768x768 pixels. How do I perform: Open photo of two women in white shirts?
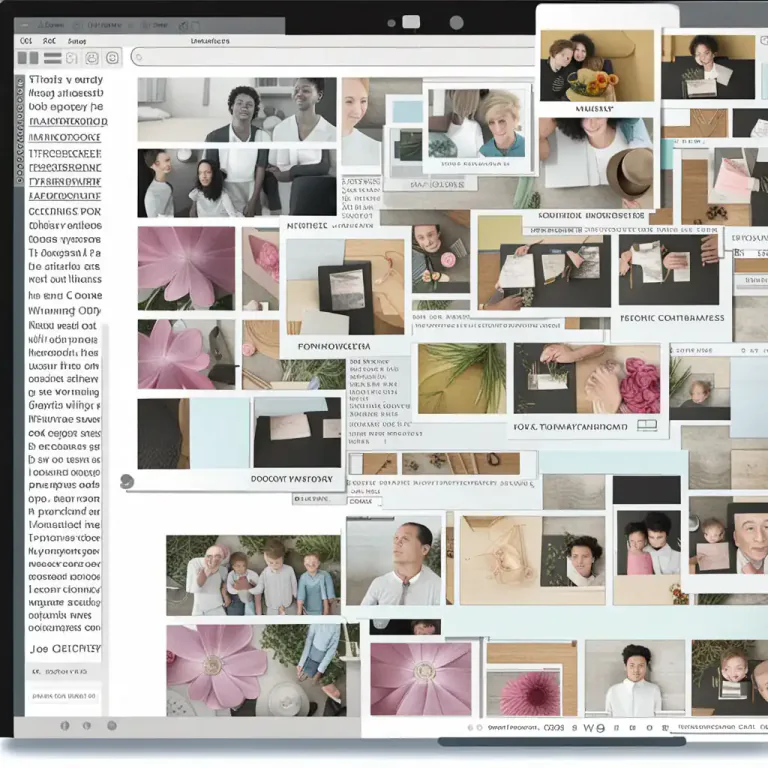pos(237,110)
